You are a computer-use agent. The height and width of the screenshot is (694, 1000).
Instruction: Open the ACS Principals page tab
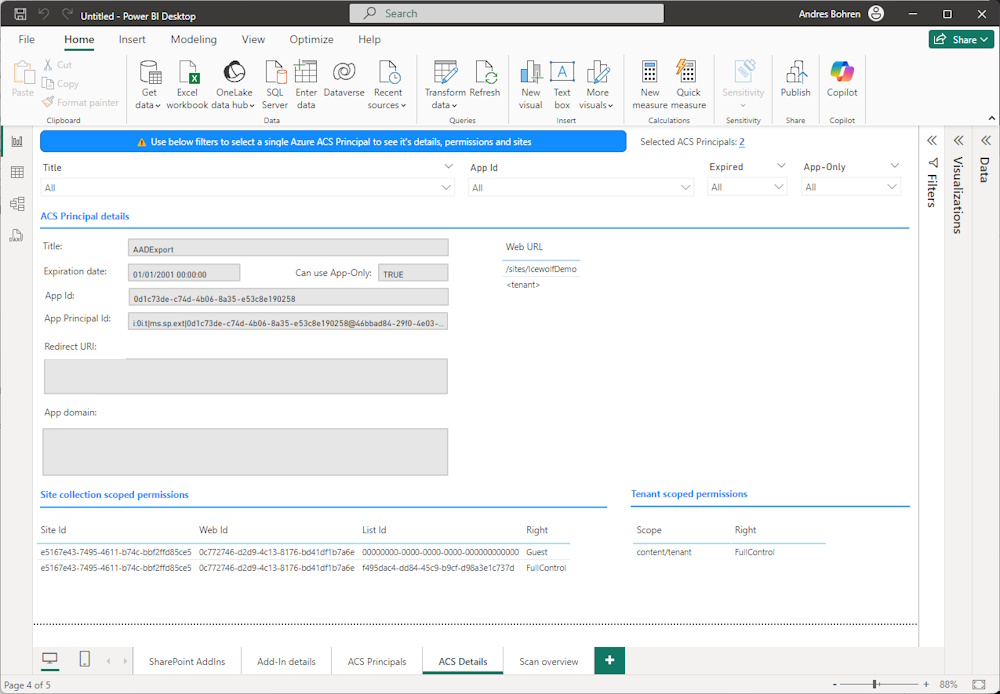click(377, 661)
